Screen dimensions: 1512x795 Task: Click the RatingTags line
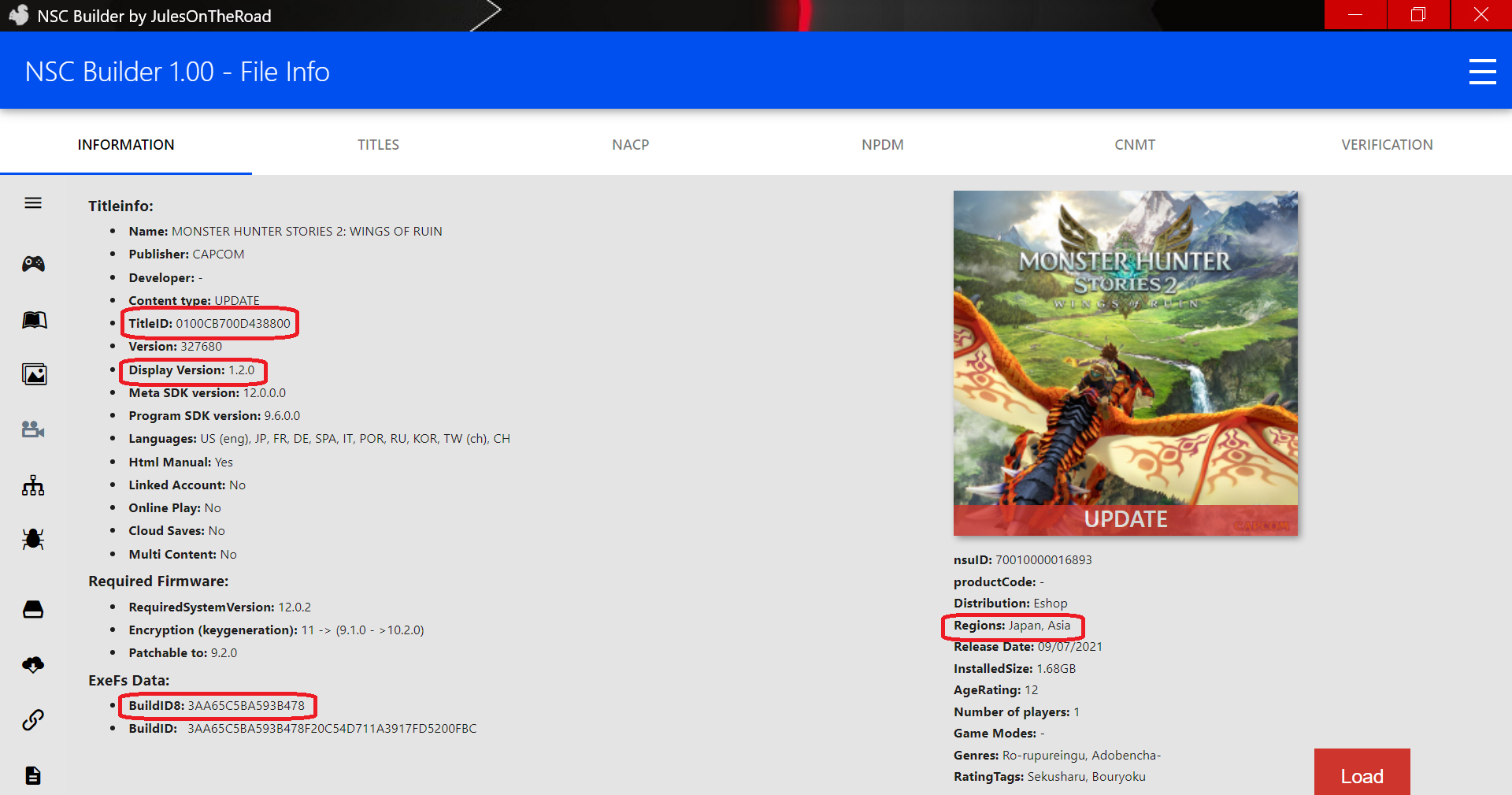click(1050, 776)
